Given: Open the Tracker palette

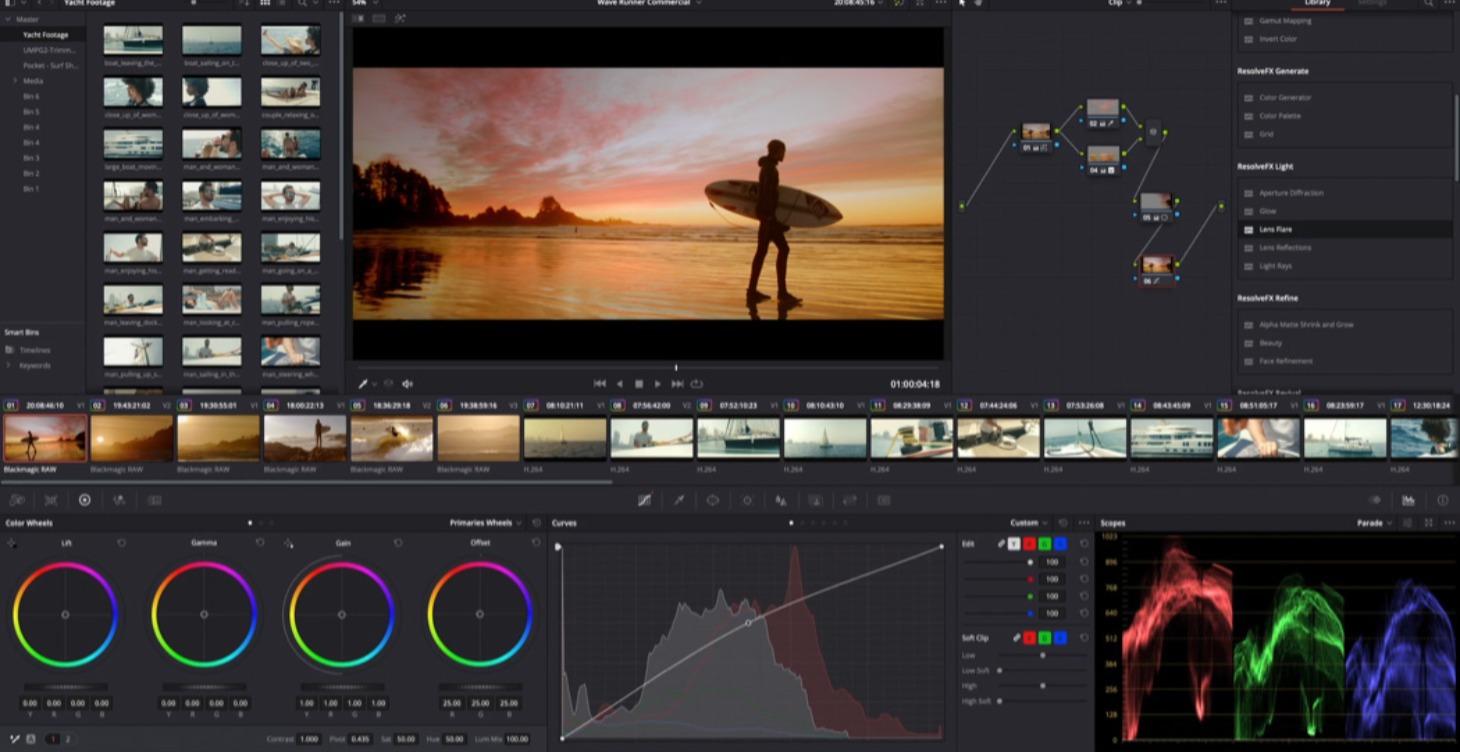Looking at the screenshot, I should click(x=747, y=500).
